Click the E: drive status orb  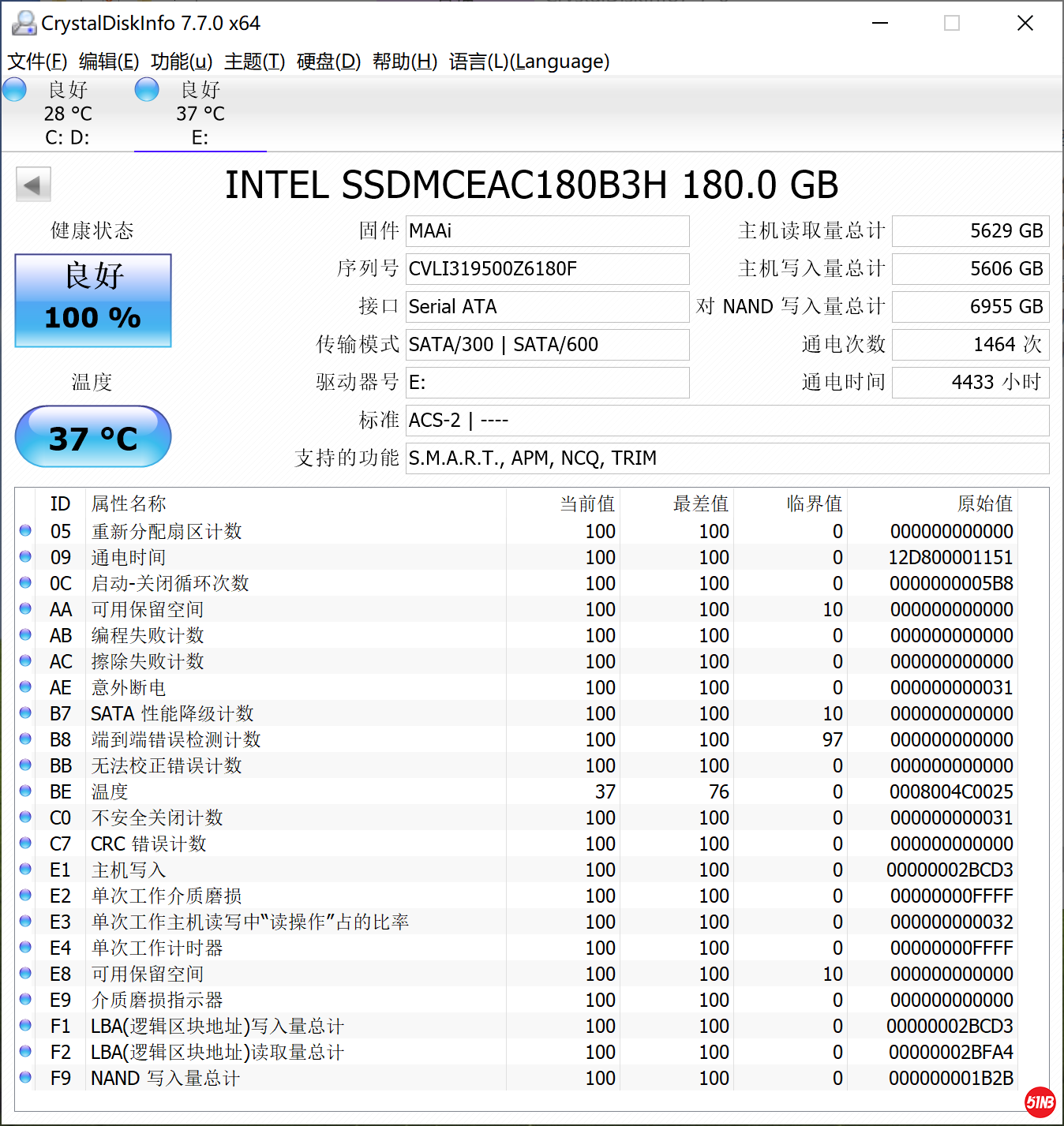[x=147, y=90]
